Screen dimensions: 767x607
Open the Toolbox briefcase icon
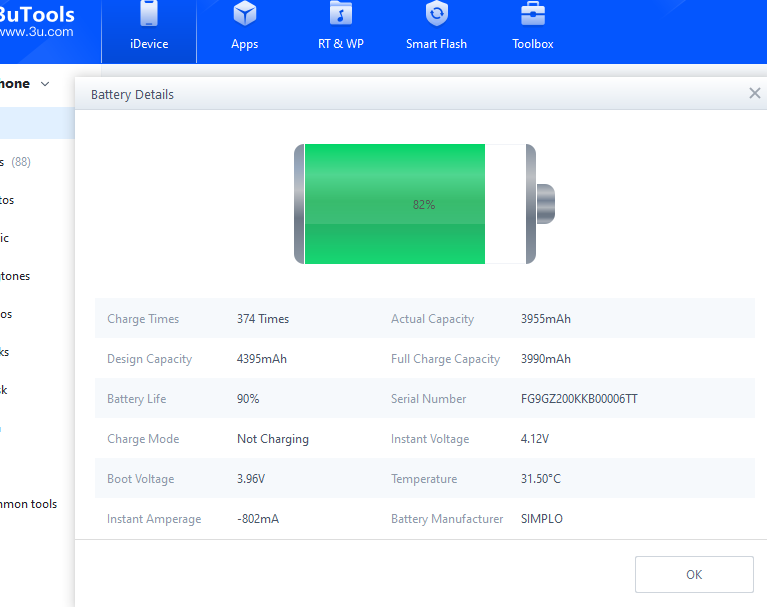533,15
